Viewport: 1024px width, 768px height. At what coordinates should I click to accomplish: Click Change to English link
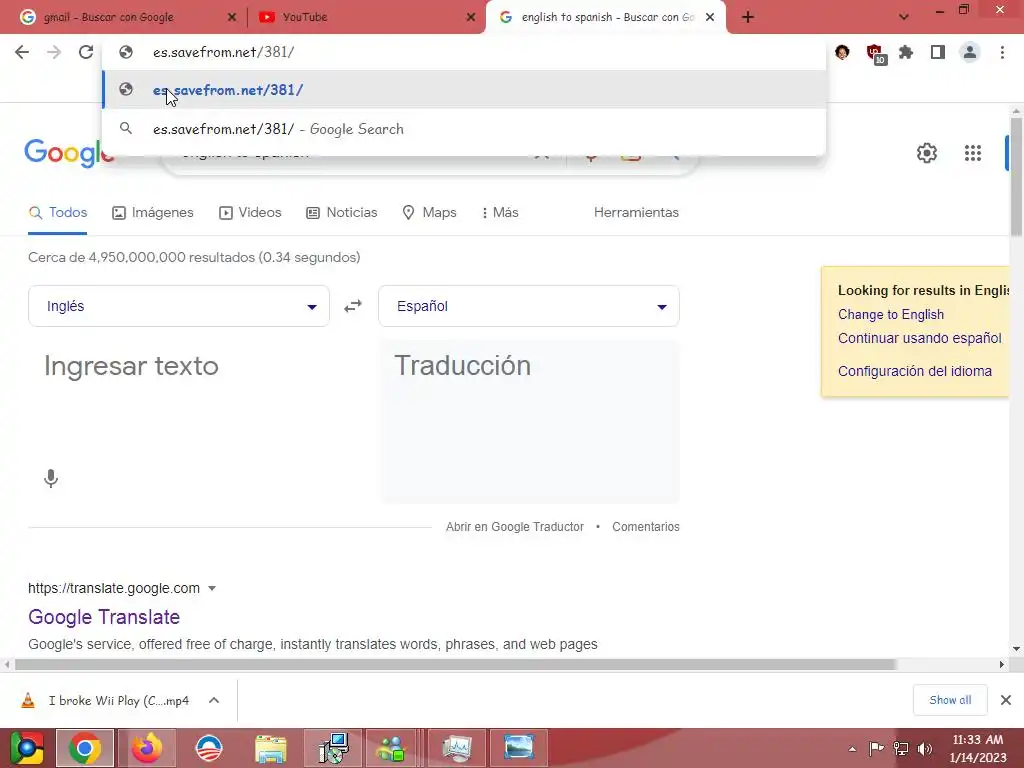tap(891, 315)
